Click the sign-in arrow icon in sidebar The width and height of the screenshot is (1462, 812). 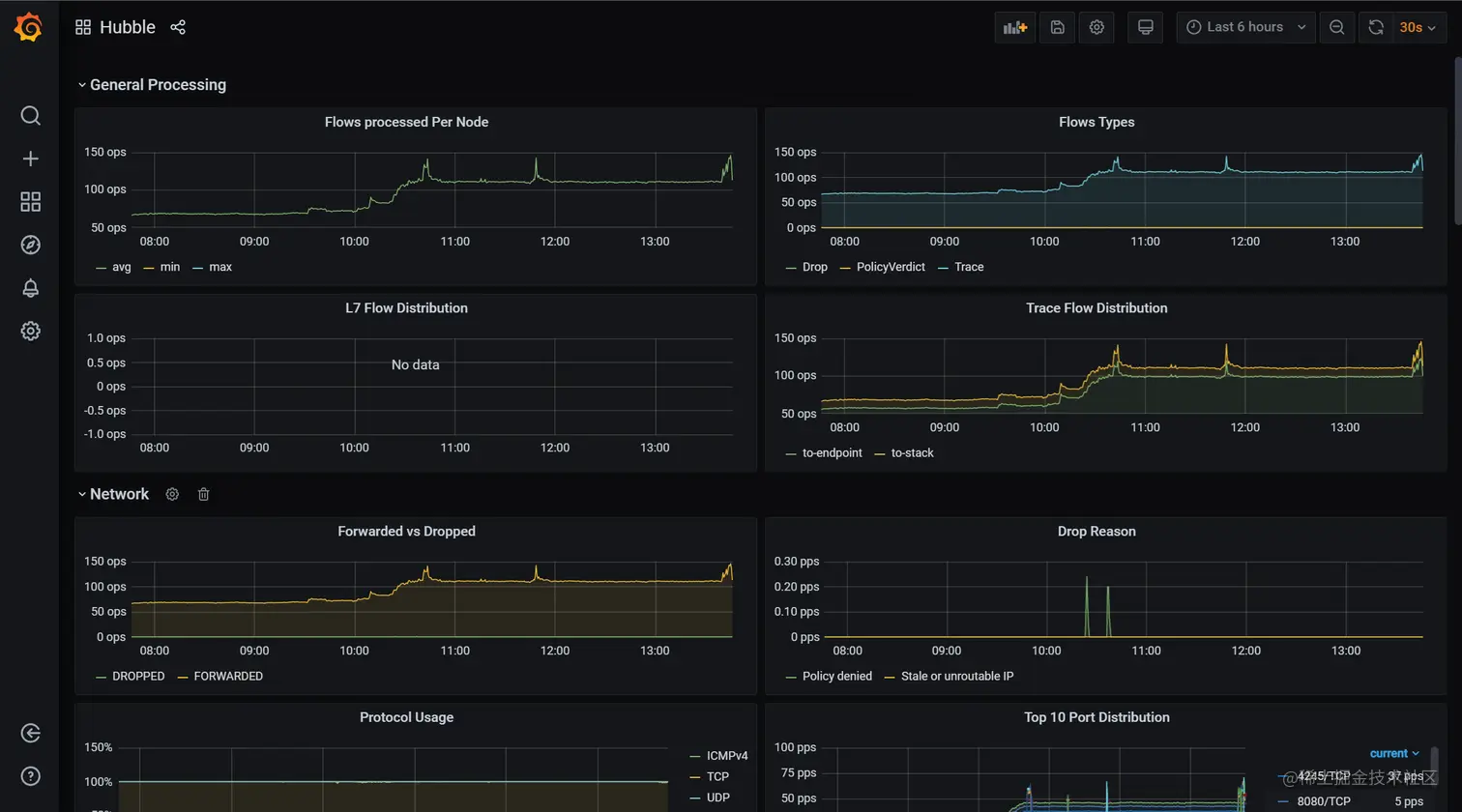30,733
